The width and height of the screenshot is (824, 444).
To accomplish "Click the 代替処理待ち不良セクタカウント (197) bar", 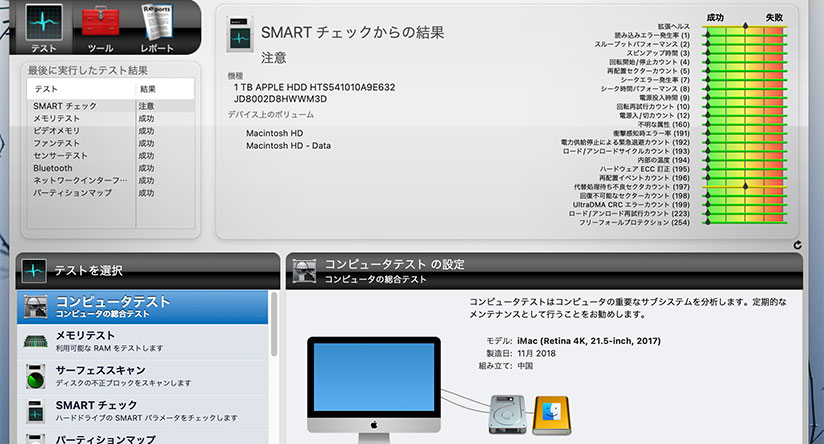I will point(745,187).
